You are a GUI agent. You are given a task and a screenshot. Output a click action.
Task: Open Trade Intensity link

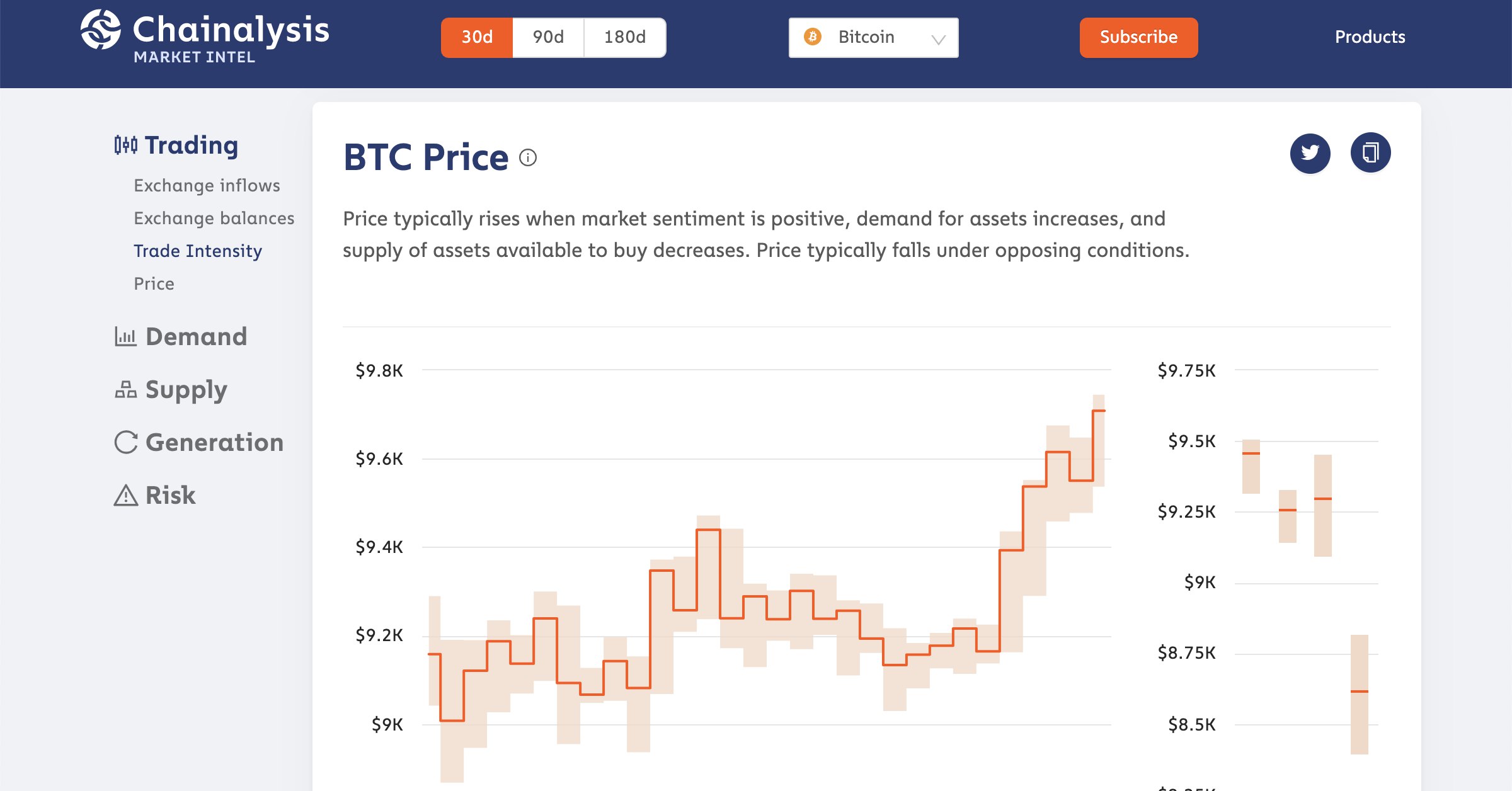pyautogui.click(x=197, y=251)
